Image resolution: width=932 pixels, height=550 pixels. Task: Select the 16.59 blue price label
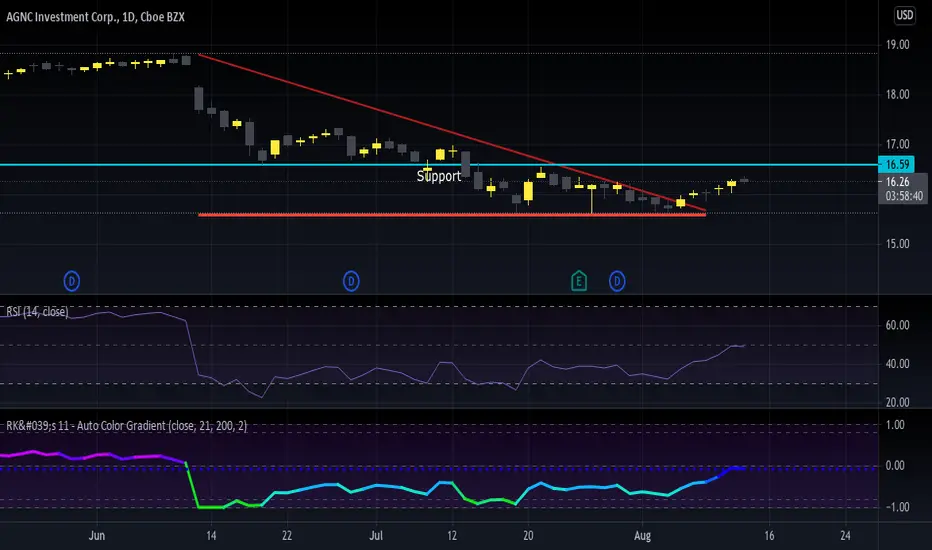coord(896,164)
